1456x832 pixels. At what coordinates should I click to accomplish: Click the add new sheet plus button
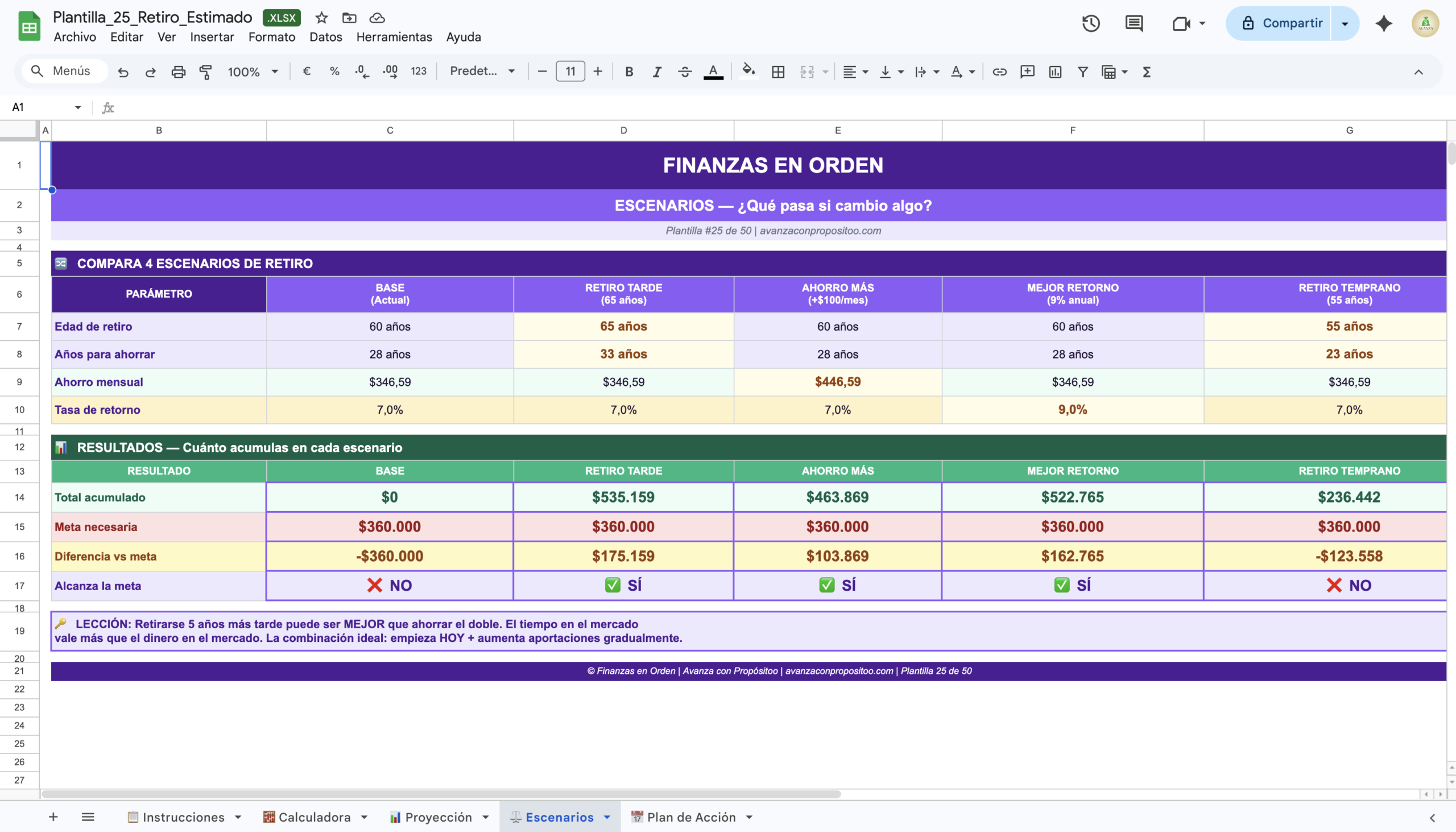coord(53,817)
